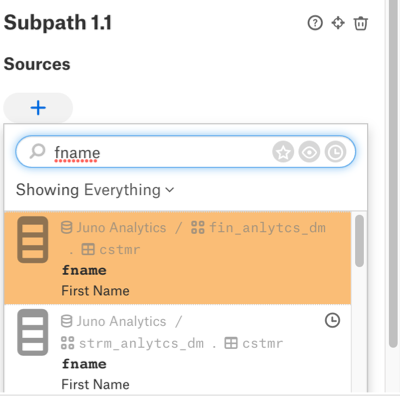Click the highlighted column icon
Viewport: 400px width, 398px height.
coord(33,240)
